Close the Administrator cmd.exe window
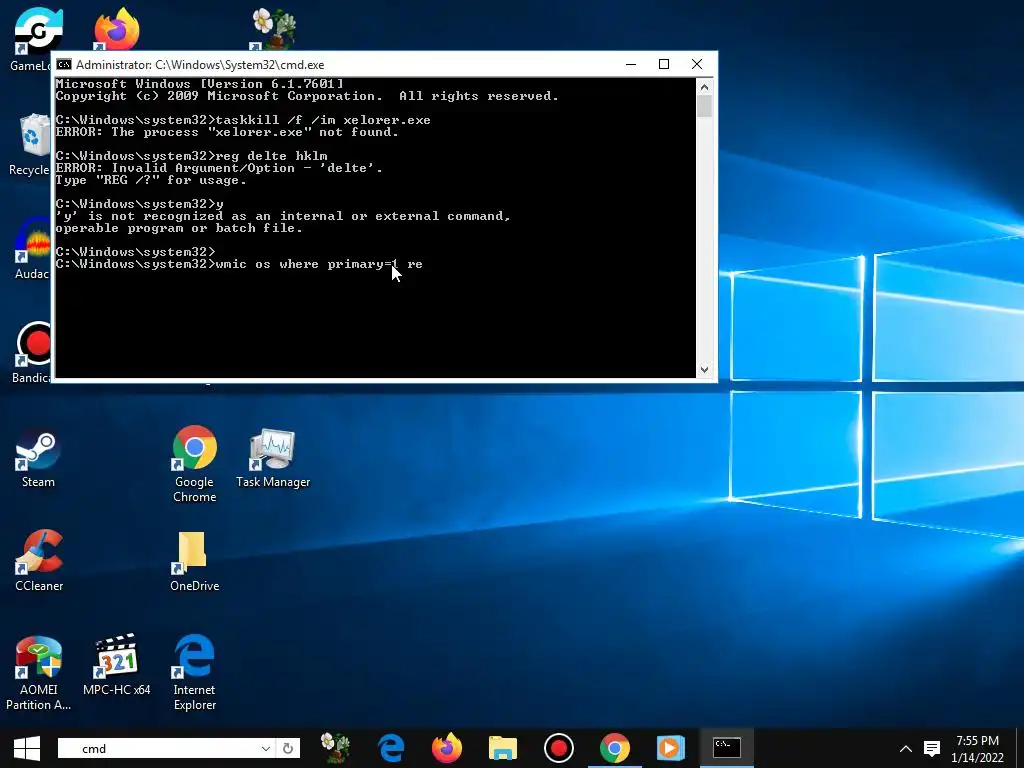The width and height of the screenshot is (1024, 768). 697,64
